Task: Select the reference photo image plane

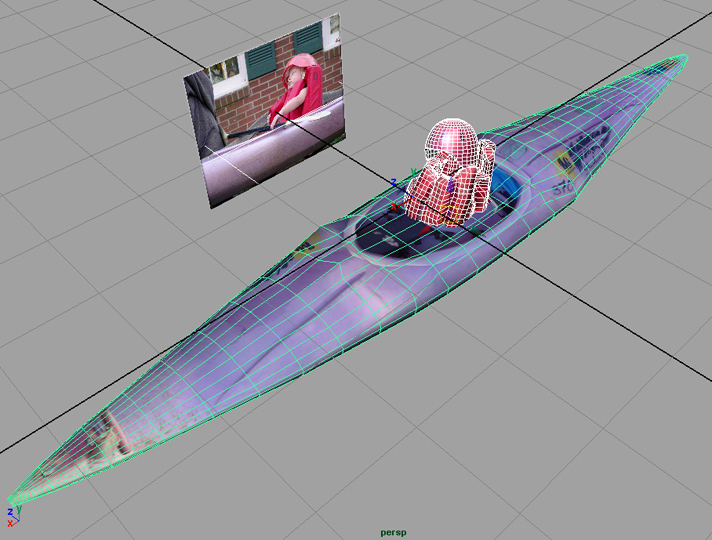Action: [x=265, y=111]
